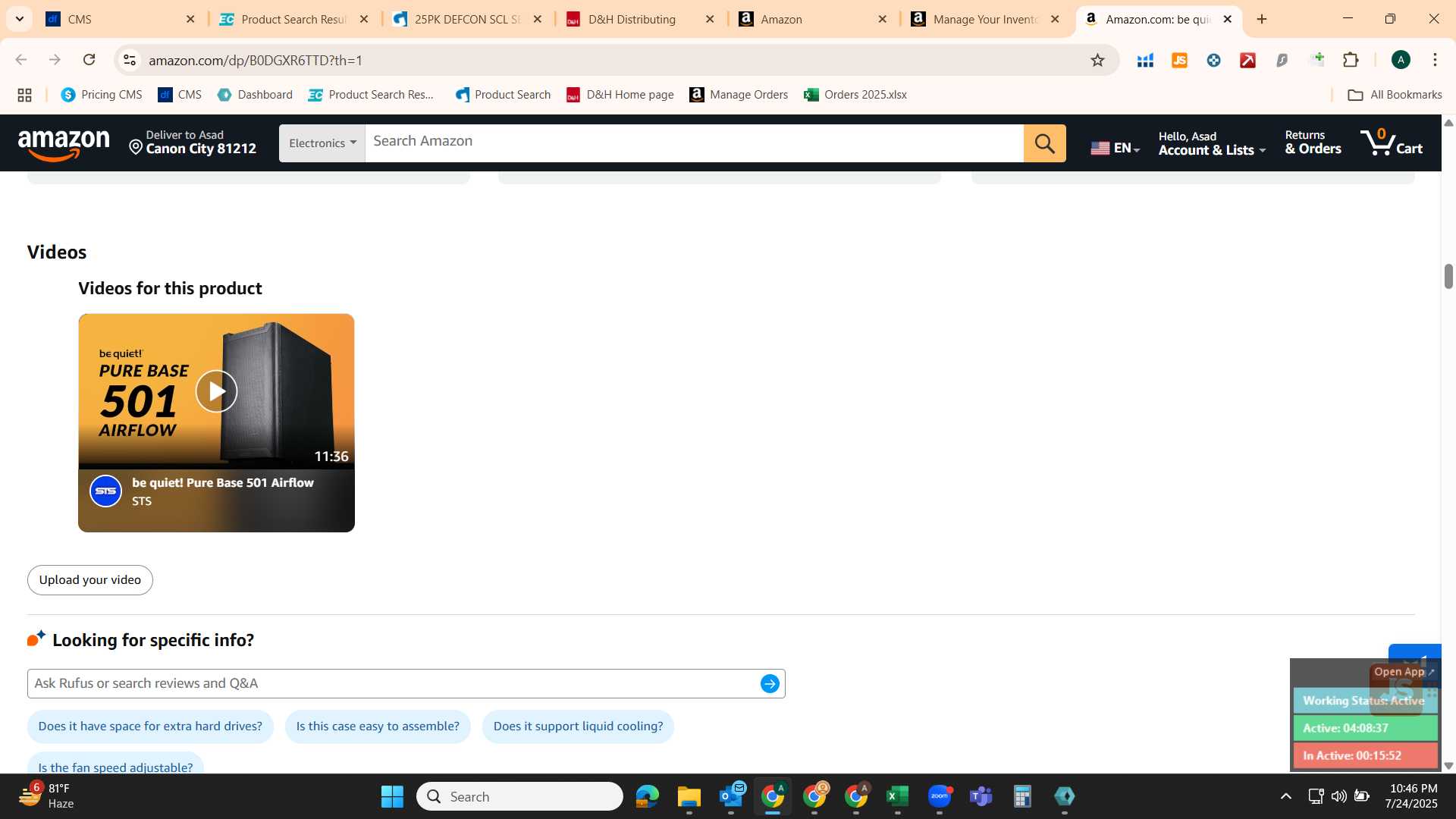
Task: Switch to the CMS tab
Action: click(121, 19)
